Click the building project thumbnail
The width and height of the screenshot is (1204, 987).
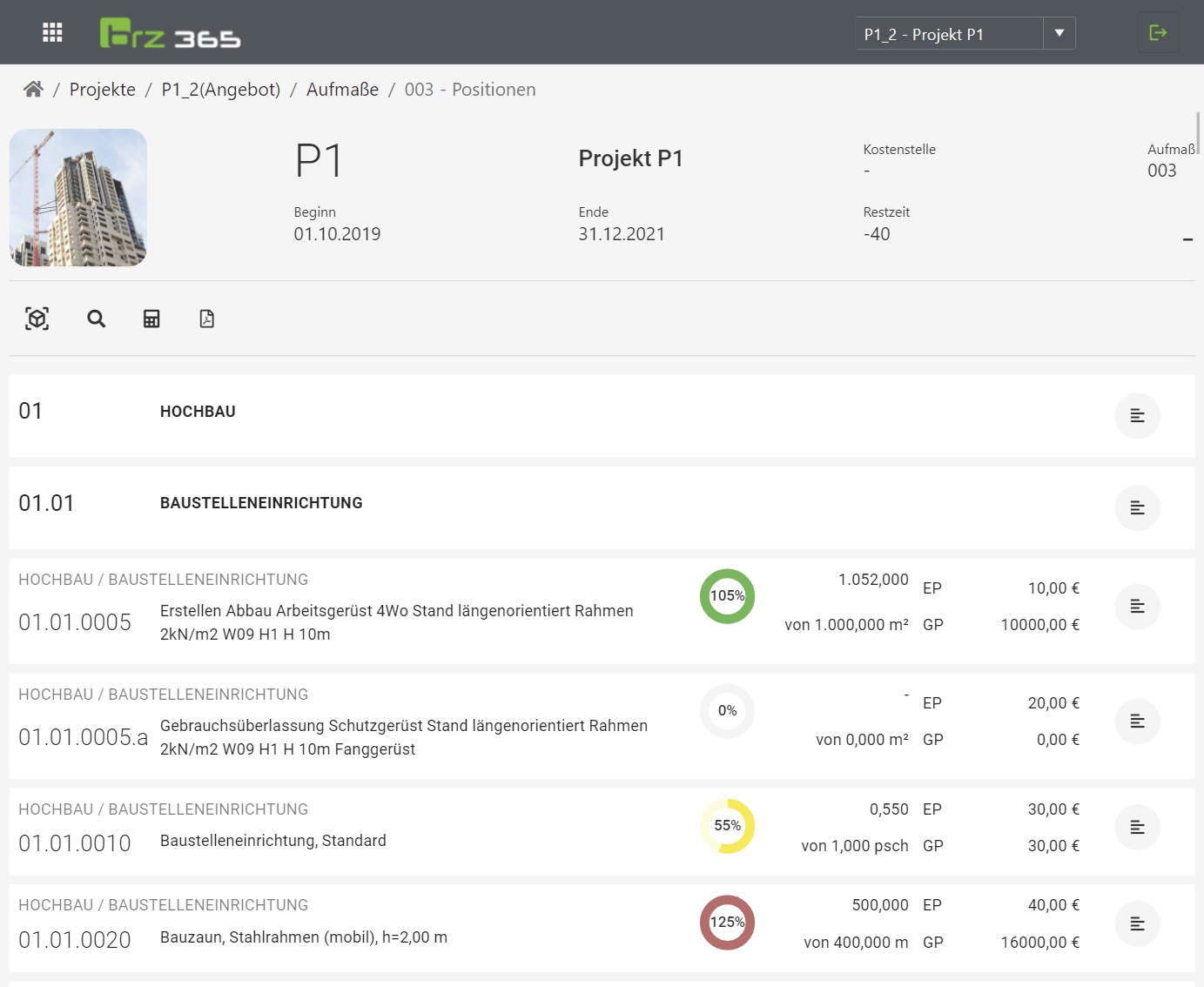78,198
